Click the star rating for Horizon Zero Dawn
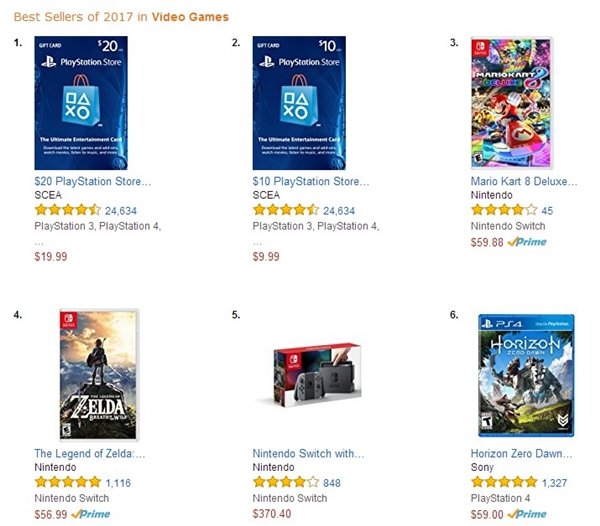600x526 pixels. click(x=503, y=484)
